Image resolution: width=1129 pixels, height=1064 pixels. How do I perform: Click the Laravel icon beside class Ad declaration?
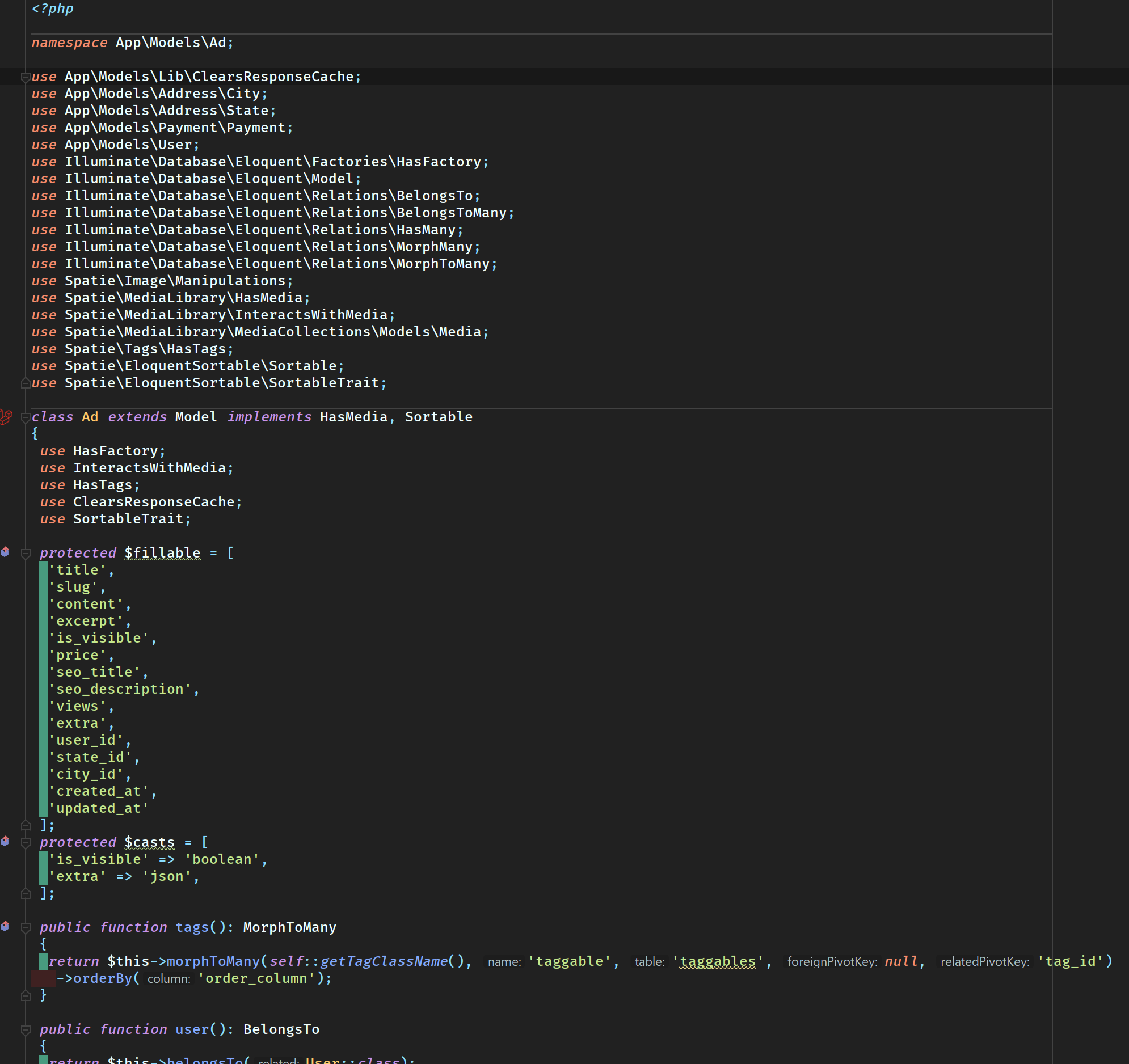pos(6,416)
